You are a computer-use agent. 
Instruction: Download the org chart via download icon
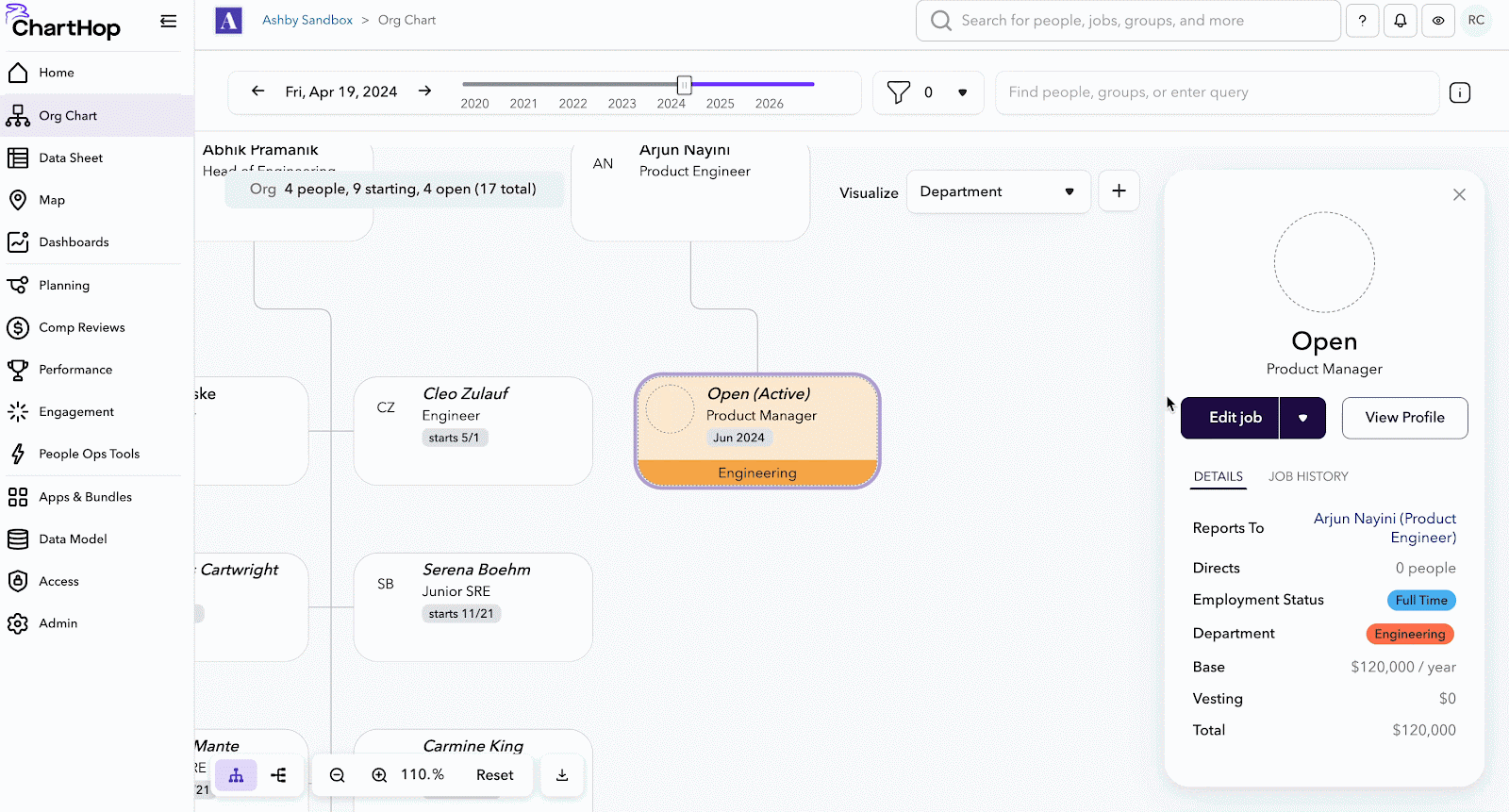click(x=562, y=775)
